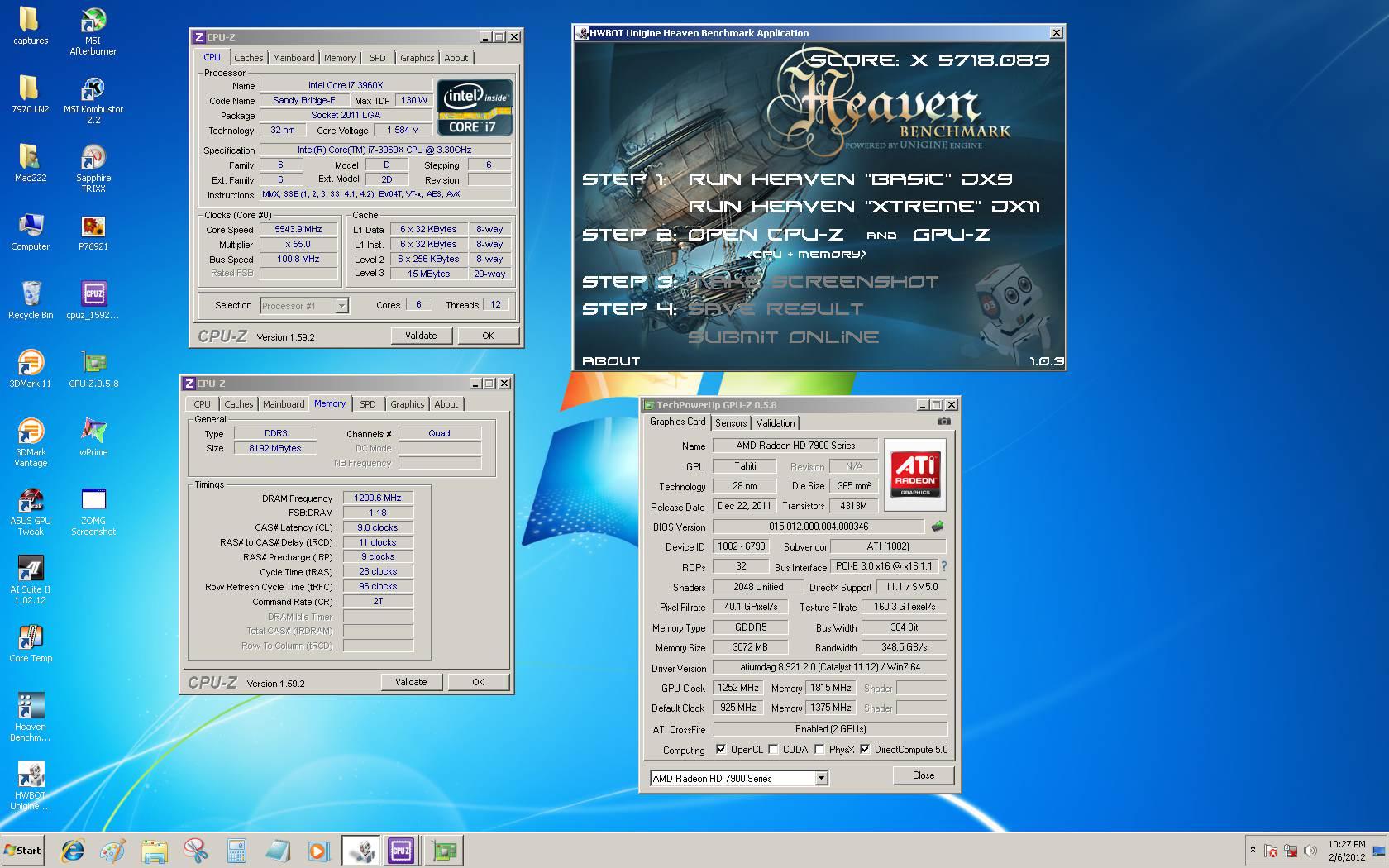Open the Computer desktop icon

point(30,231)
